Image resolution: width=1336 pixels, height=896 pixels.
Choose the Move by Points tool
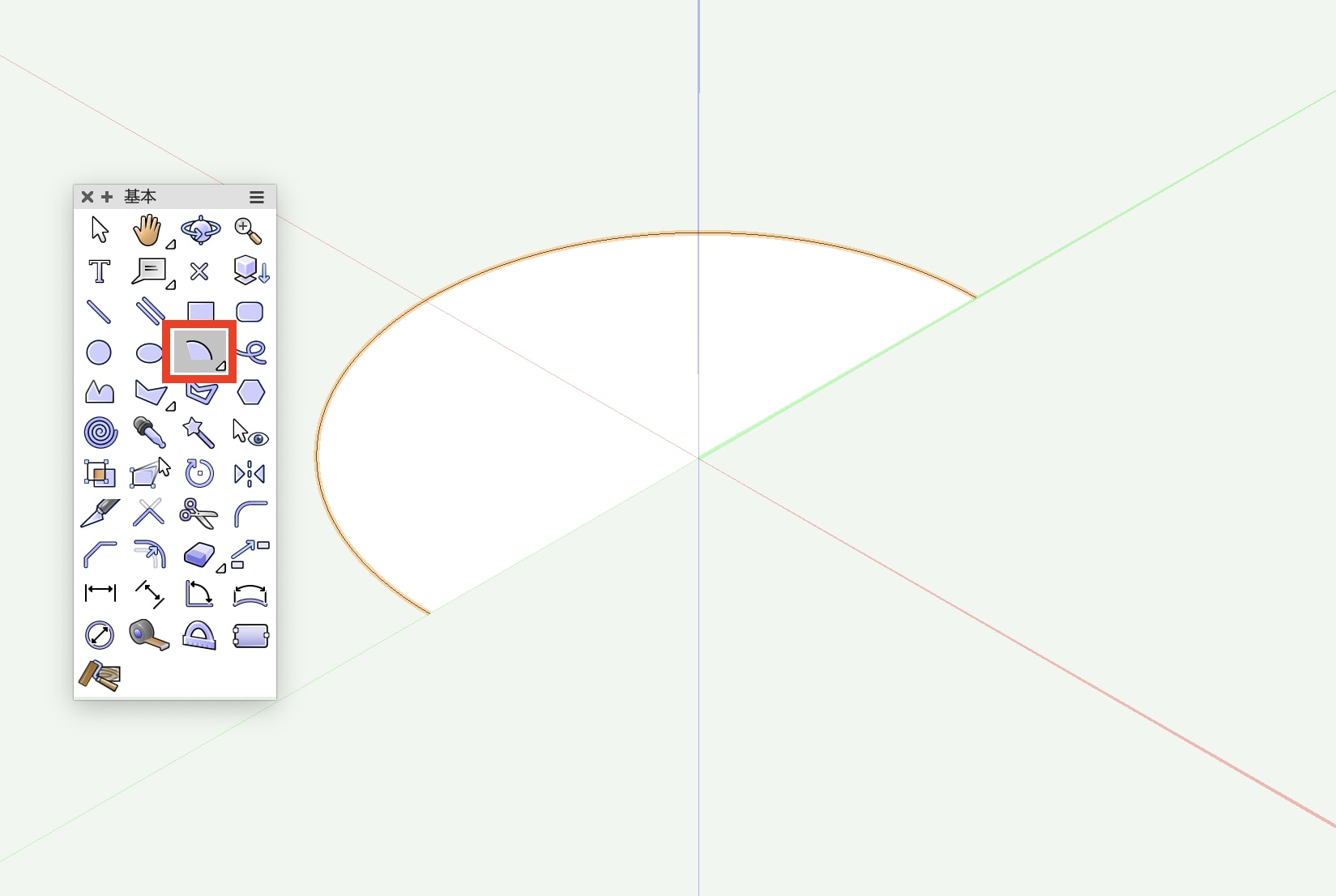tap(250, 554)
